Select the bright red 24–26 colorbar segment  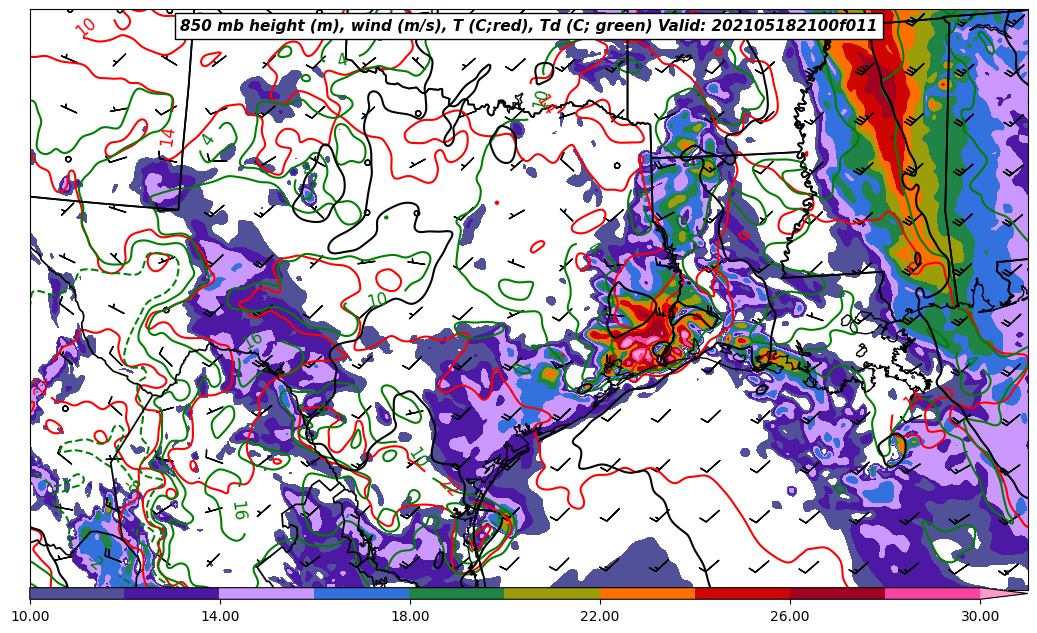742,593
